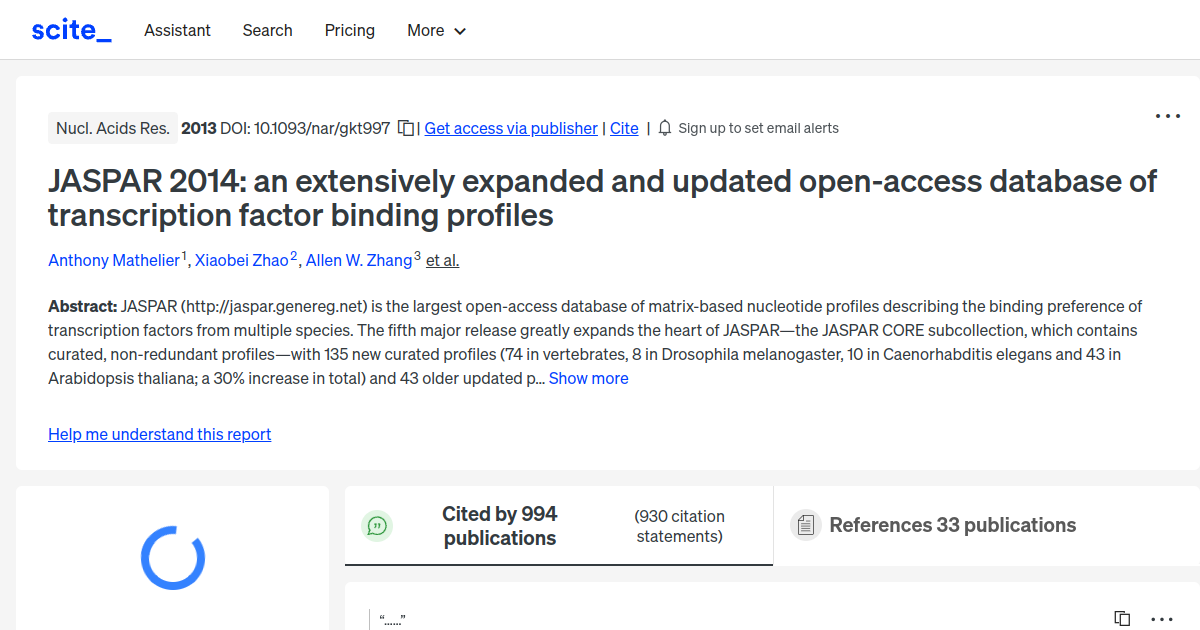This screenshot has width=1200, height=630.
Task: Open the citation card ellipsis menu
Action: [x=1160, y=618]
